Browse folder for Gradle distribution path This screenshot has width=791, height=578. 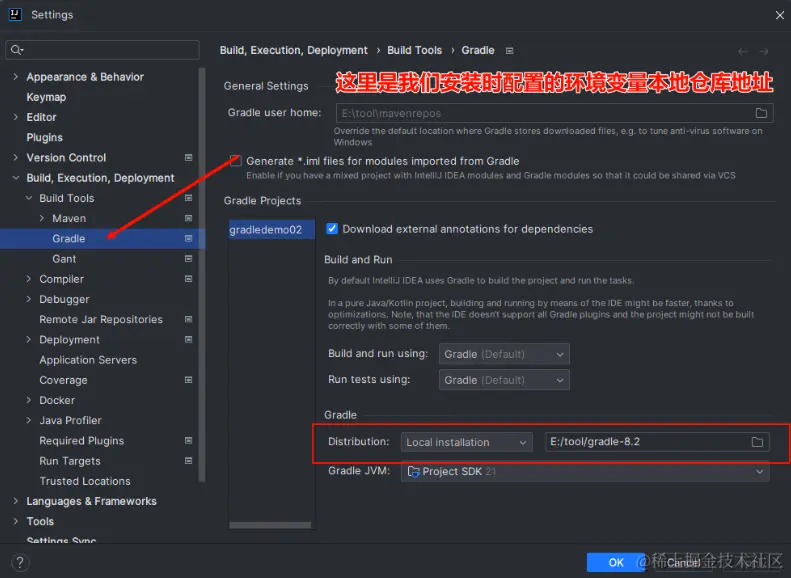click(757, 442)
